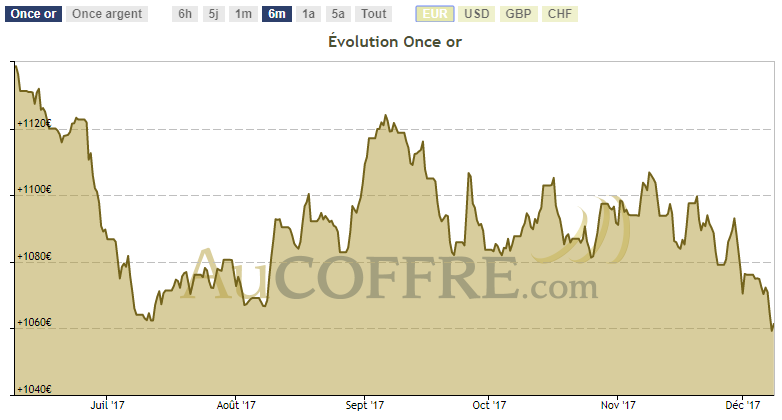Choose the 5j period button

click(x=213, y=14)
